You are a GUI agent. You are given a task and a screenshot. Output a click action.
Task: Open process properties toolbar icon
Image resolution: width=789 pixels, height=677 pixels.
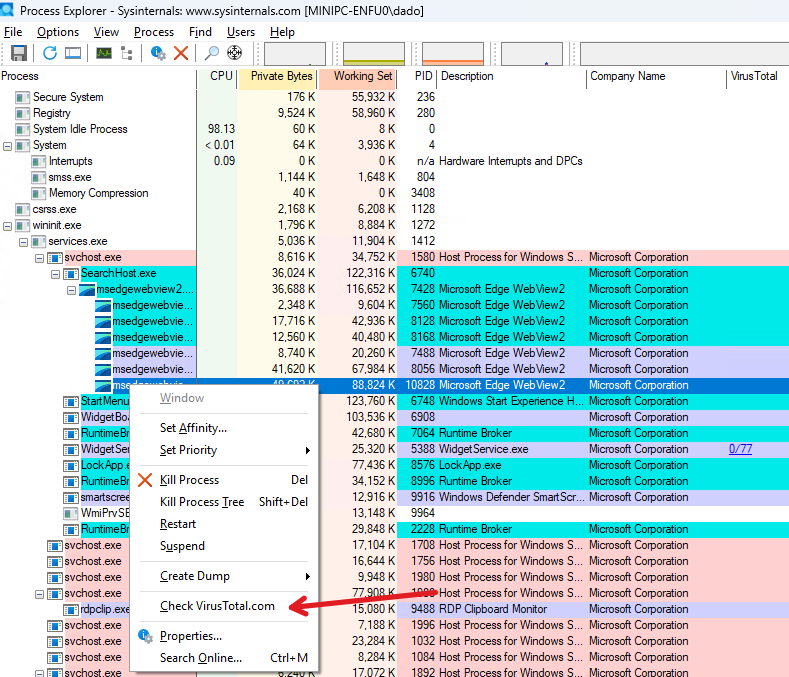coord(158,53)
